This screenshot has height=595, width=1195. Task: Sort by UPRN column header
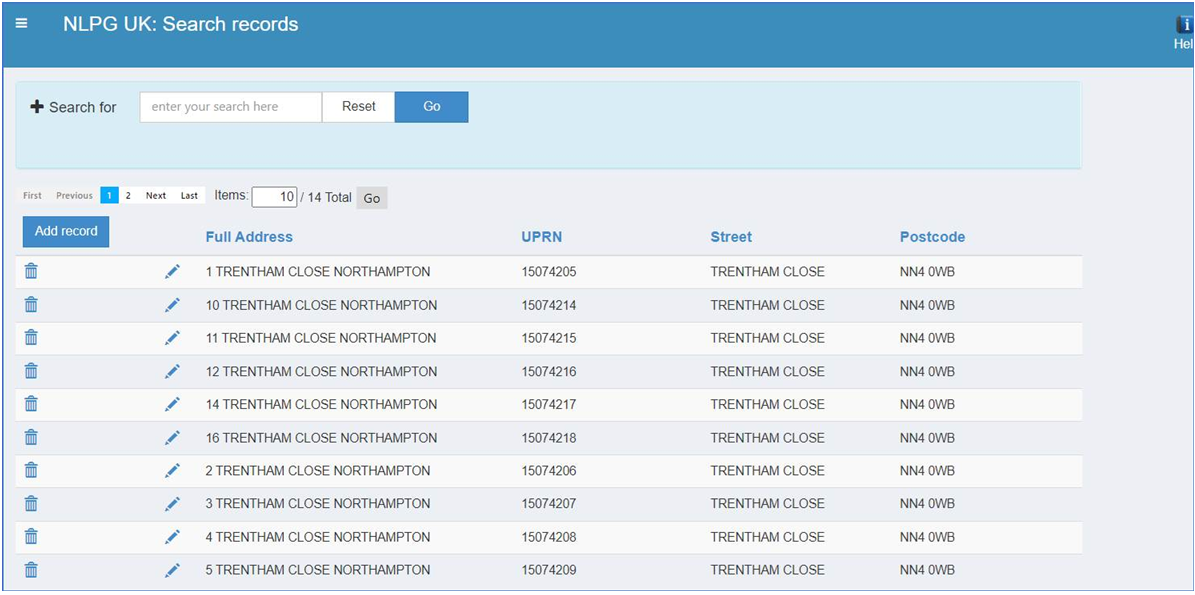click(x=542, y=237)
